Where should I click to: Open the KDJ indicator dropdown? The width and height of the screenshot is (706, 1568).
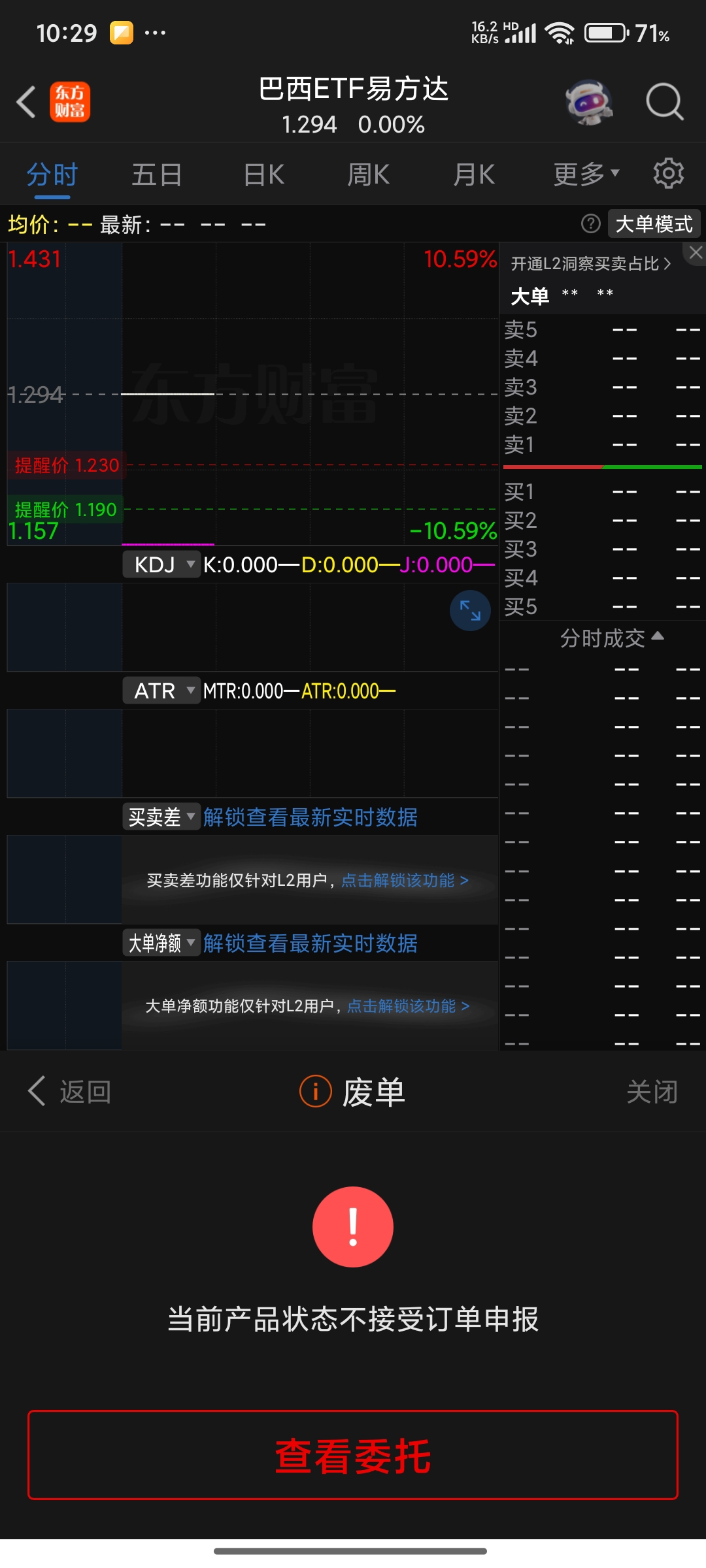pos(161,564)
